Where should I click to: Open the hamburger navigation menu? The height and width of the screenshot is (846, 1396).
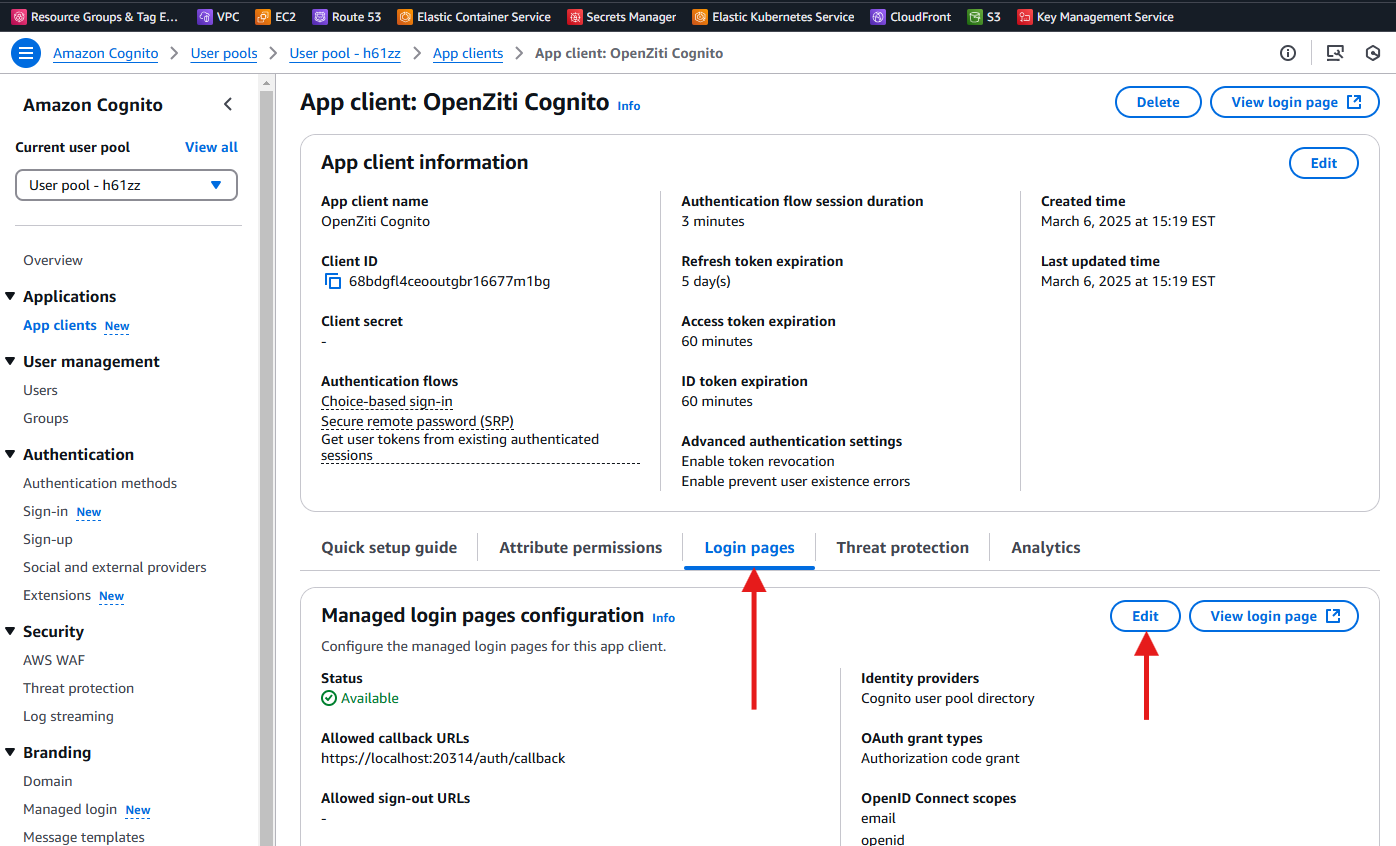pyautogui.click(x=26, y=54)
